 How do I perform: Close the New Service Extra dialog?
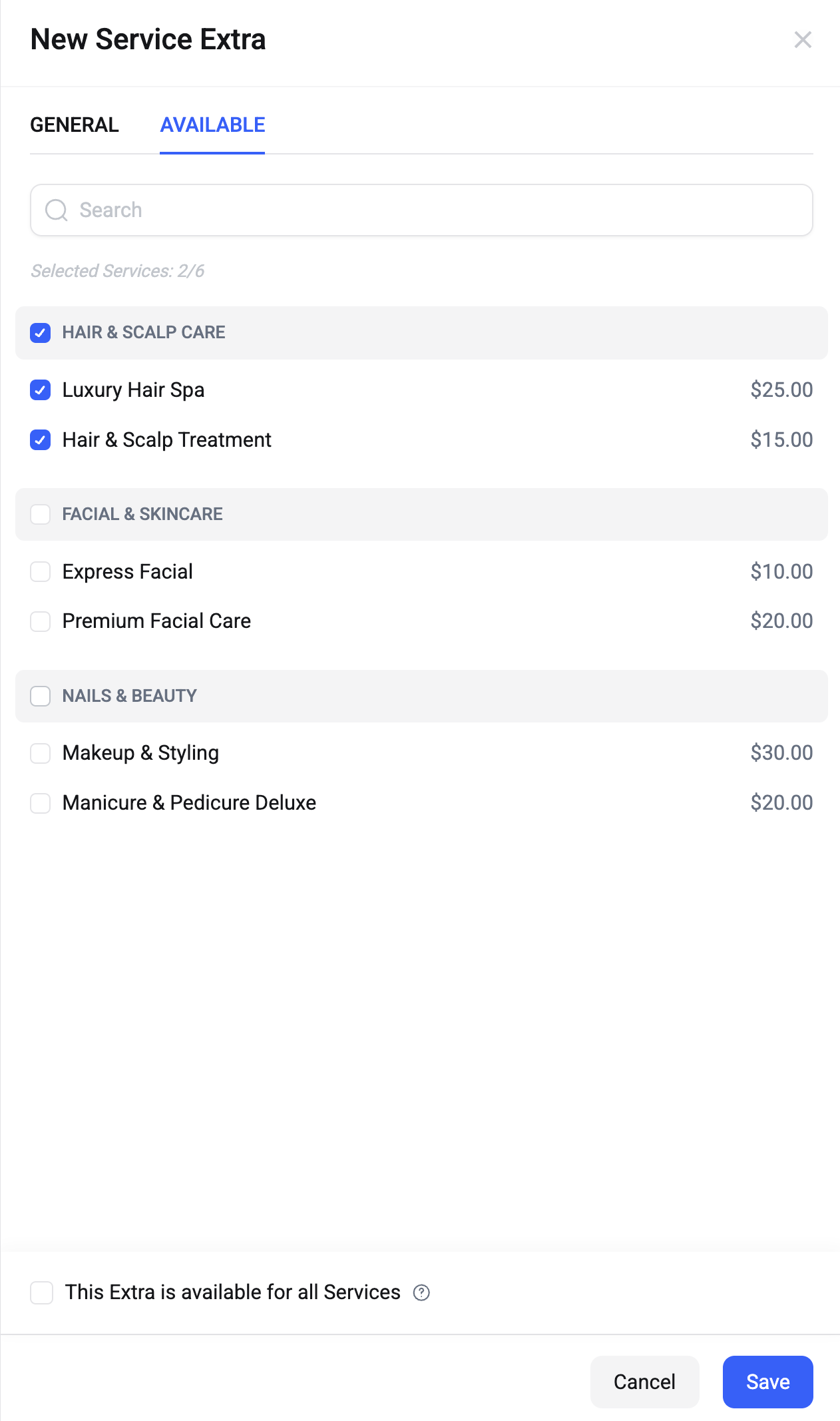(803, 40)
